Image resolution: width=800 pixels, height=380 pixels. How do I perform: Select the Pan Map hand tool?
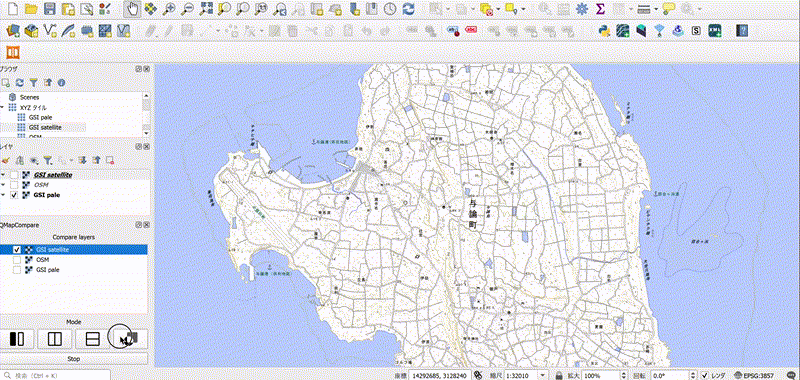pyautogui.click(x=133, y=9)
